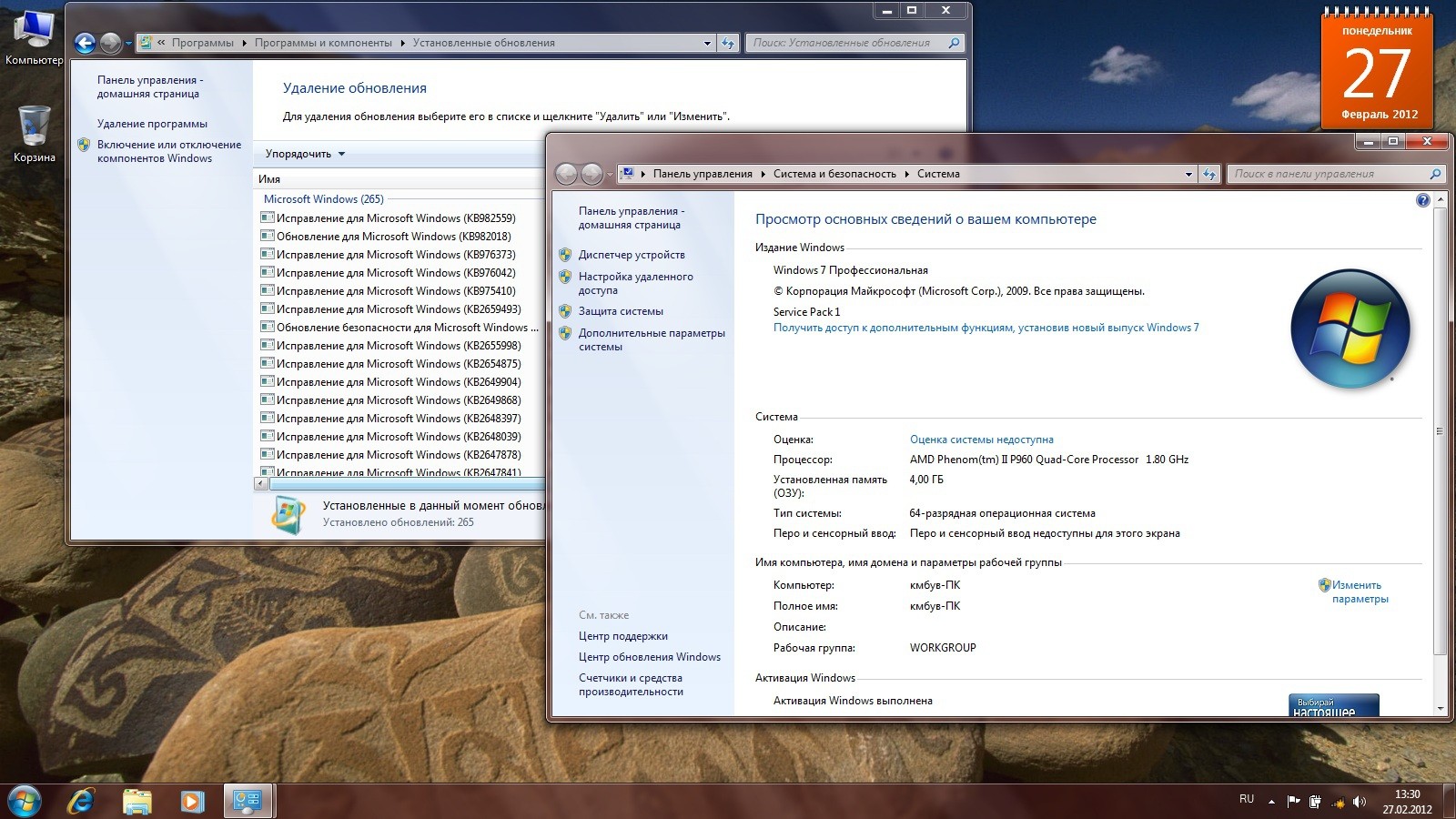Open the Упорядочить dropdown menu

tap(305, 154)
